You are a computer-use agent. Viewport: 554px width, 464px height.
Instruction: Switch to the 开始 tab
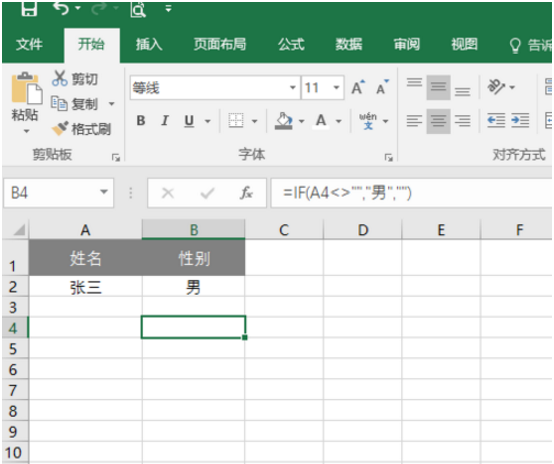point(92,45)
